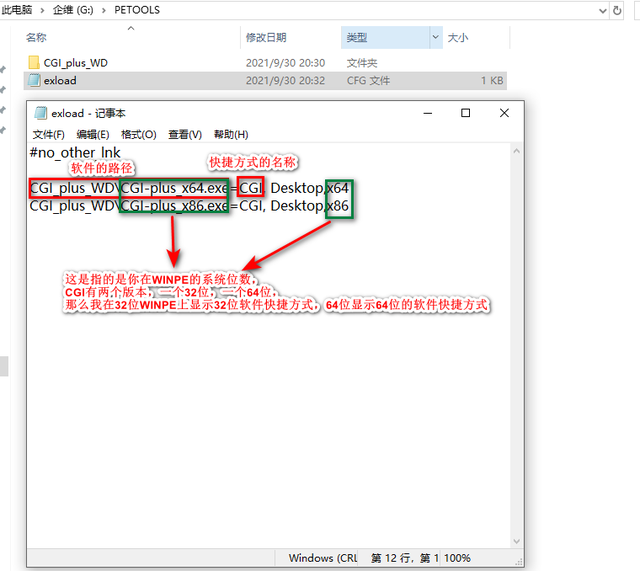Sort files by 类型 column header

coord(357,38)
